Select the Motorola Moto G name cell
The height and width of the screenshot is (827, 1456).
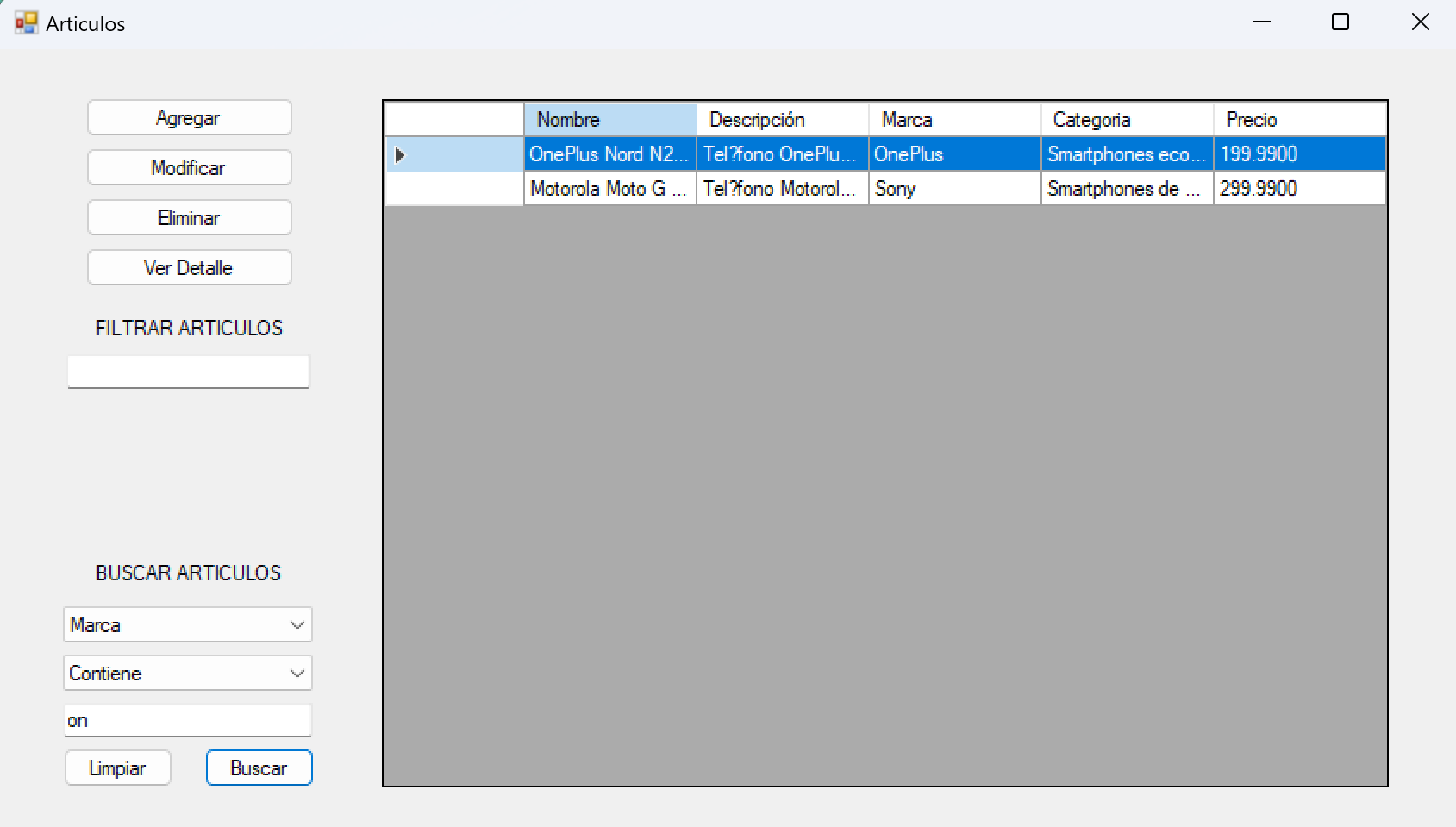[609, 189]
